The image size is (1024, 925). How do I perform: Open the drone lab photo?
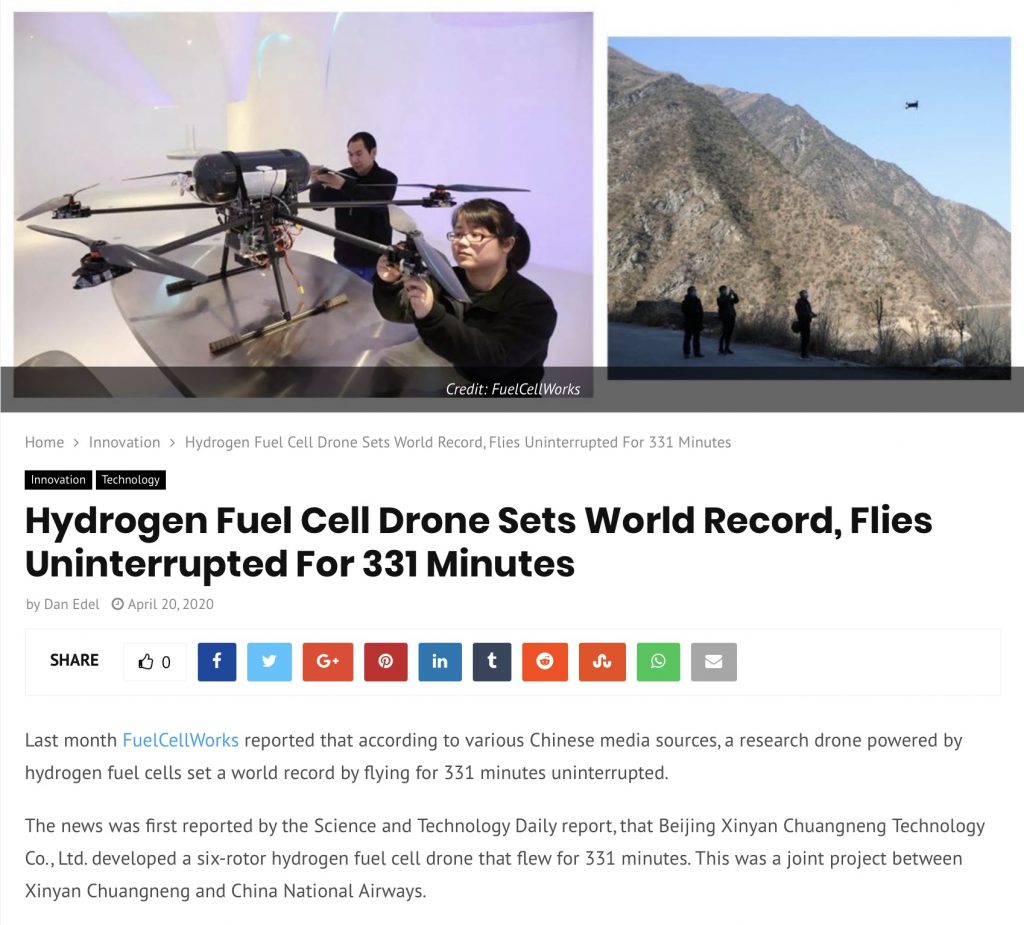(304, 204)
